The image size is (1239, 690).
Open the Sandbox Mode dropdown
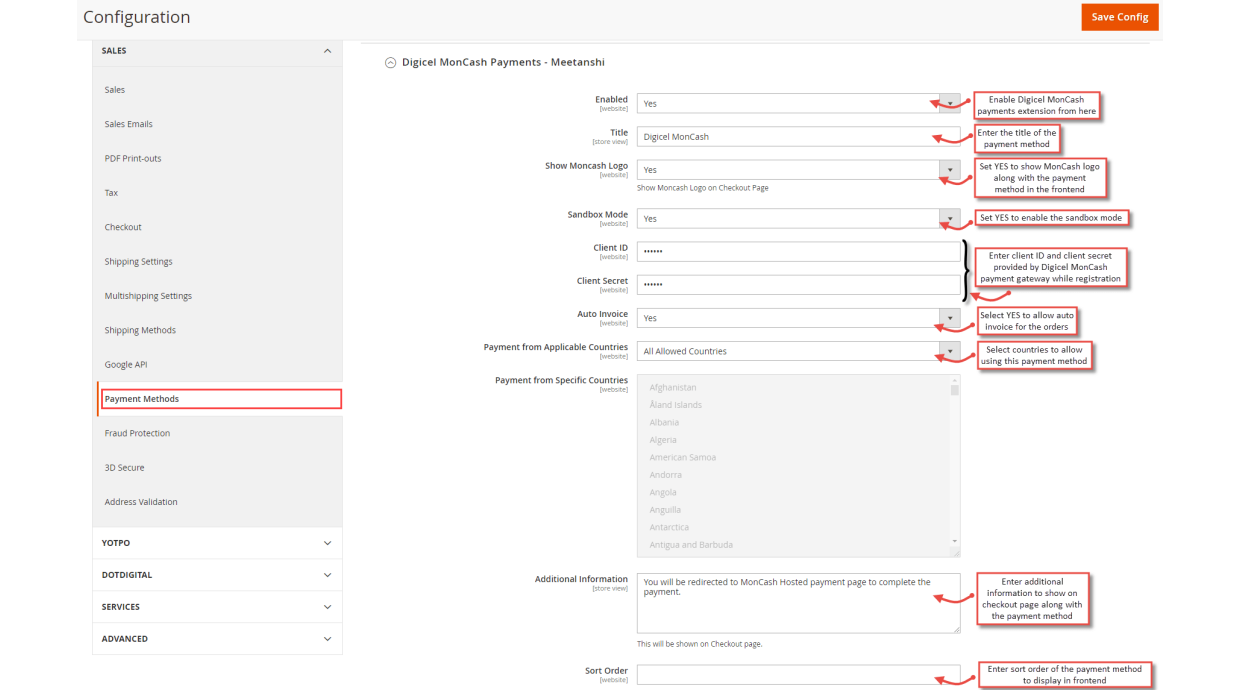pos(798,218)
